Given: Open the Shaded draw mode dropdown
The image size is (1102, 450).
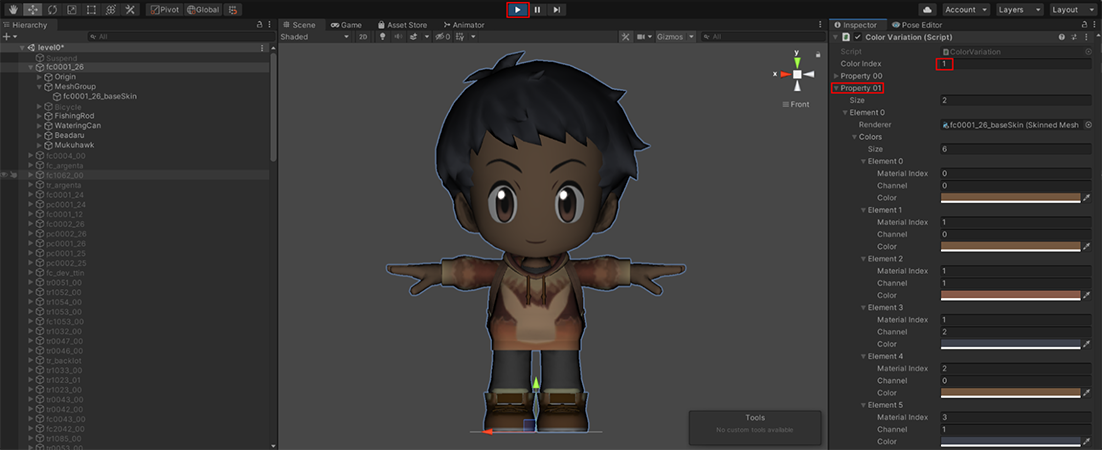Looking at the screenshot, I should coord(315,37).
